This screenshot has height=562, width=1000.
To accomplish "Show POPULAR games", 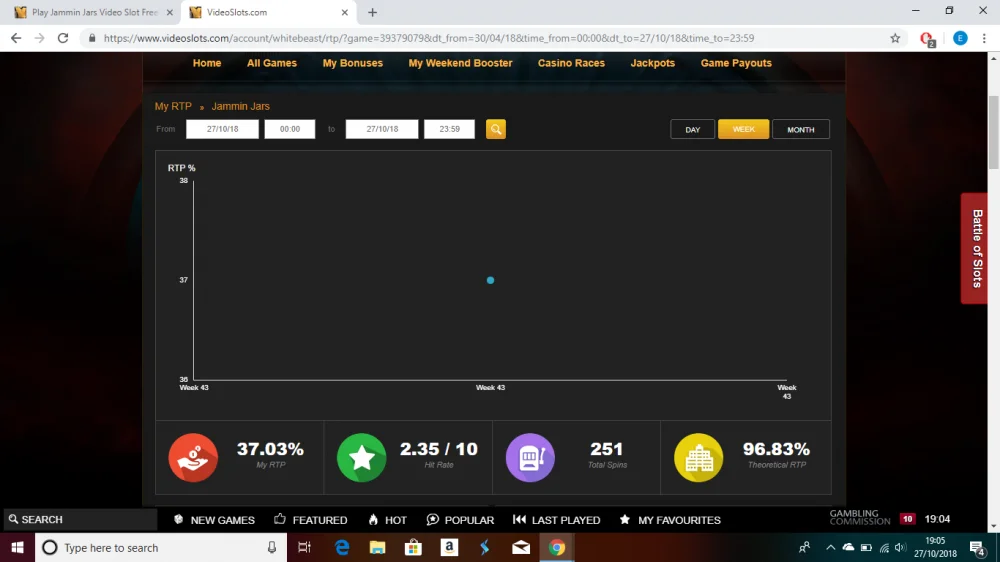I will (x=460, y=520).
